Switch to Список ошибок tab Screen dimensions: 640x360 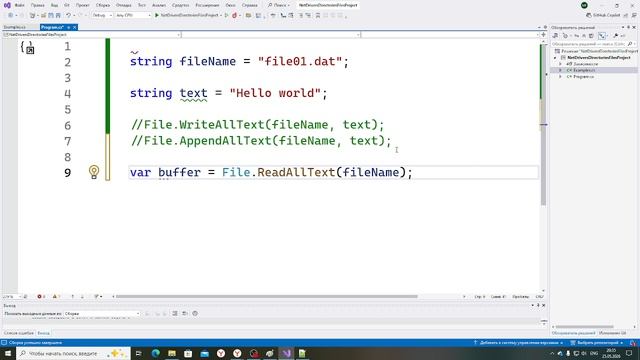pos(19,333)
